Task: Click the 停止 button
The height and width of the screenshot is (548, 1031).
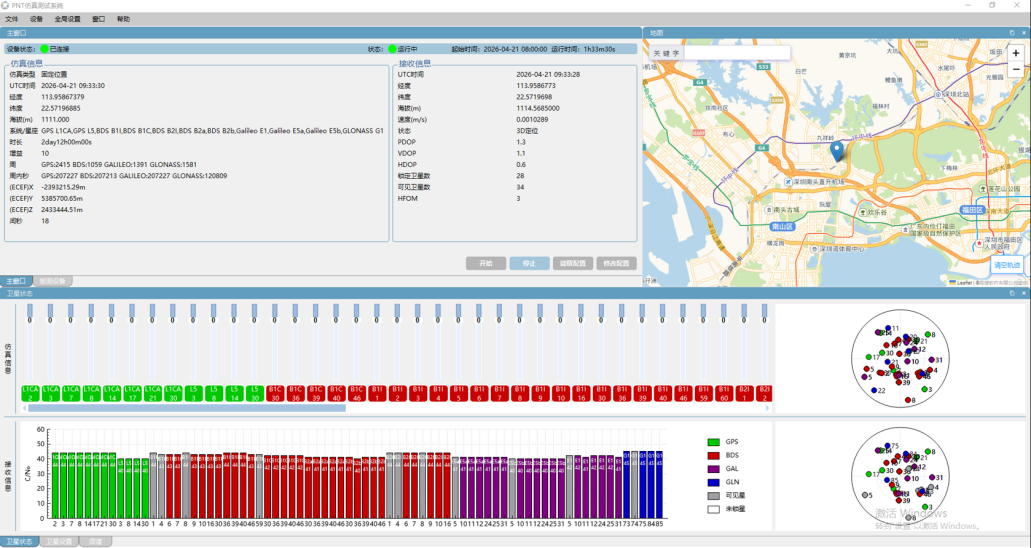Action: 529,263
